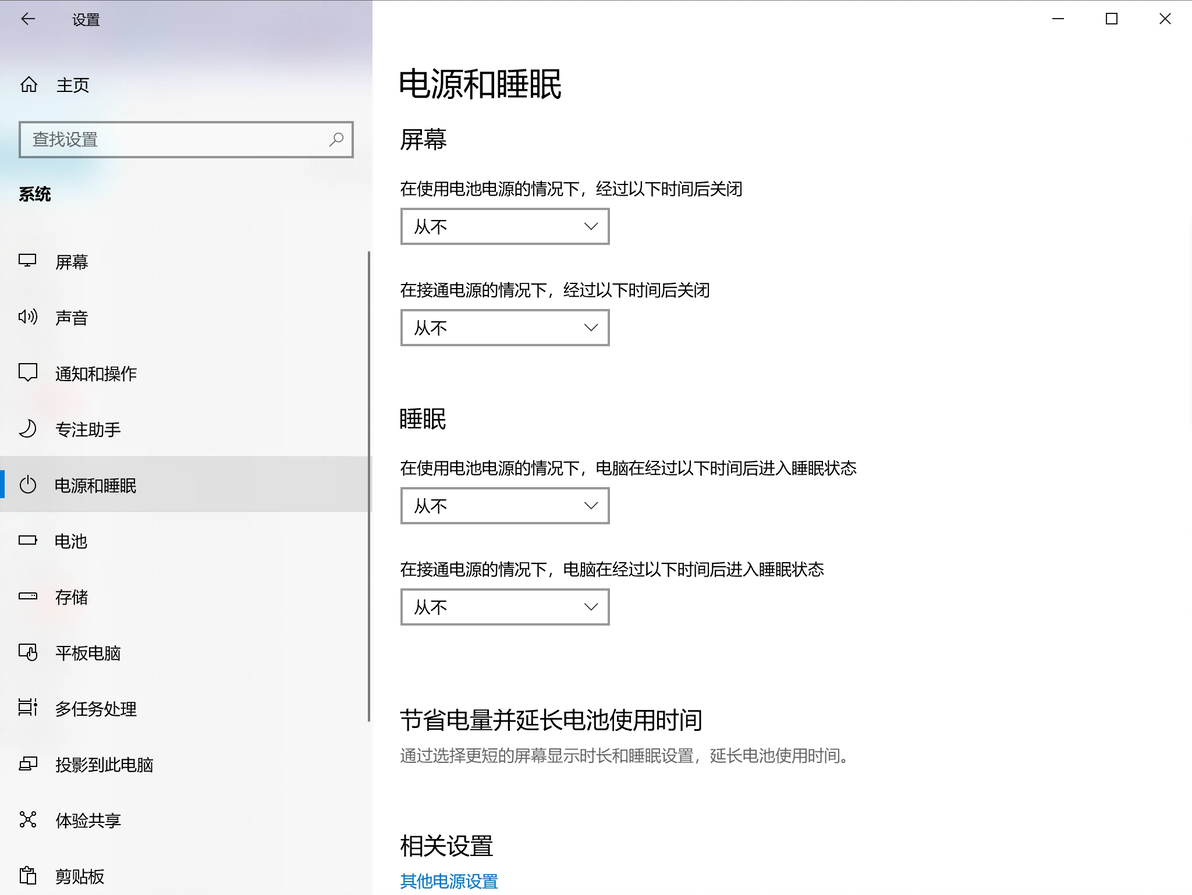Image resolution: width=1192 pixels, height=895 pixels.
Task: Click the notification bubble icon beside 通知和操作
Action: coord(27,373)
